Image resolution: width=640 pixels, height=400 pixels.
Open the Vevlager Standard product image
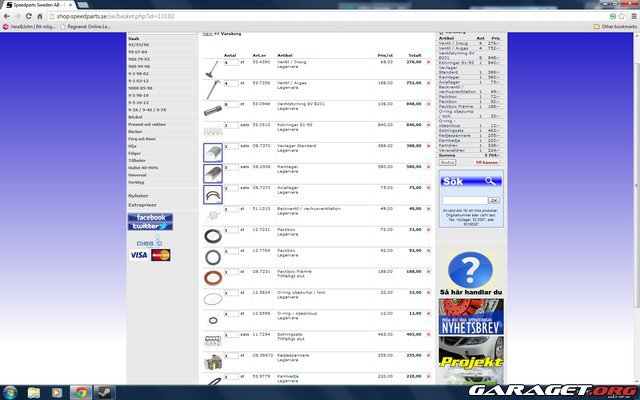pos(213,152)
